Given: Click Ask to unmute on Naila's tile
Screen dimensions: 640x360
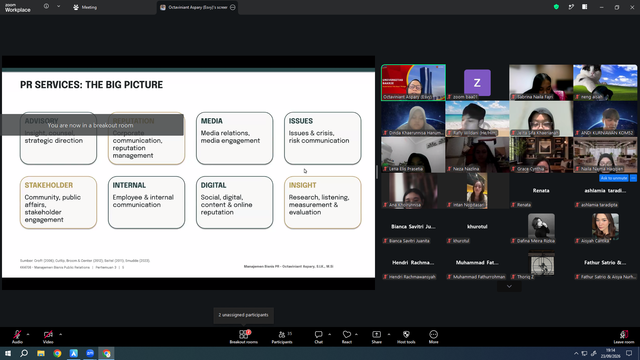Looking at the screenshot, I should tap(614, 178).
